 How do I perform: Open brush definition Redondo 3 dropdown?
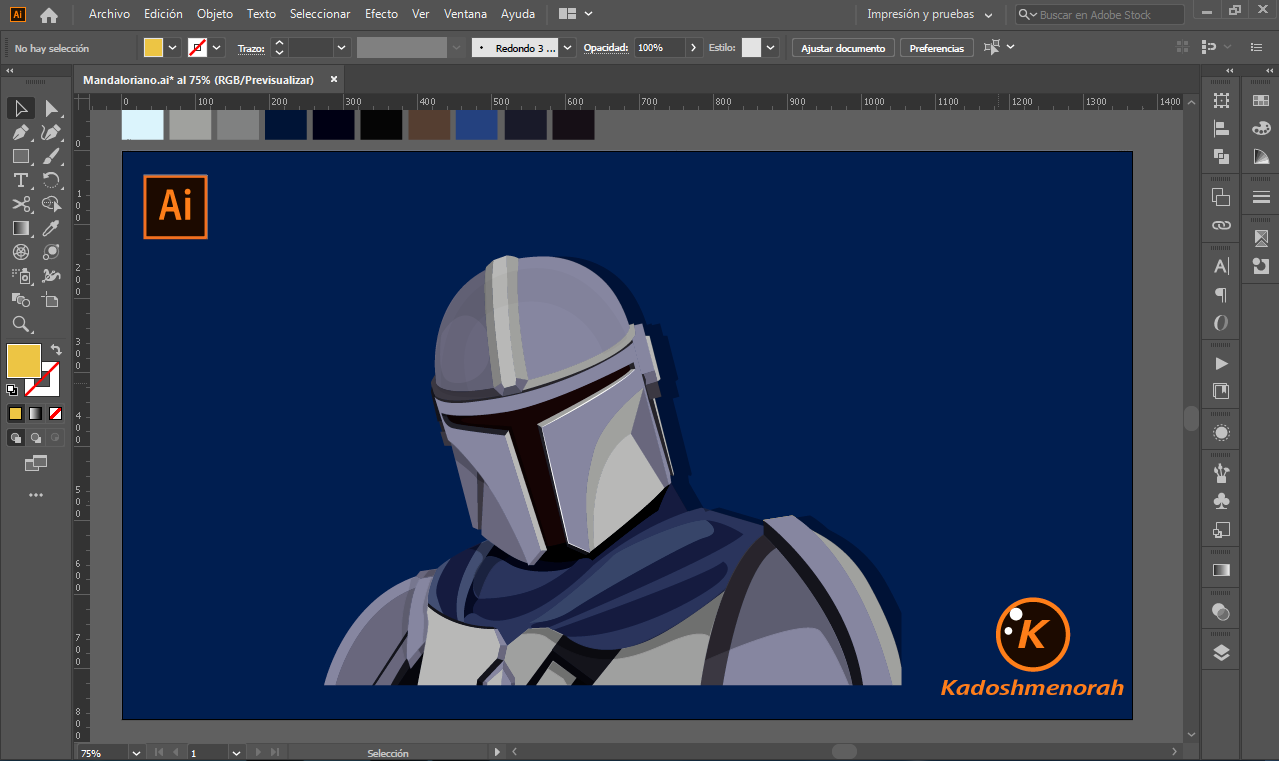click(x=568, y=47)
